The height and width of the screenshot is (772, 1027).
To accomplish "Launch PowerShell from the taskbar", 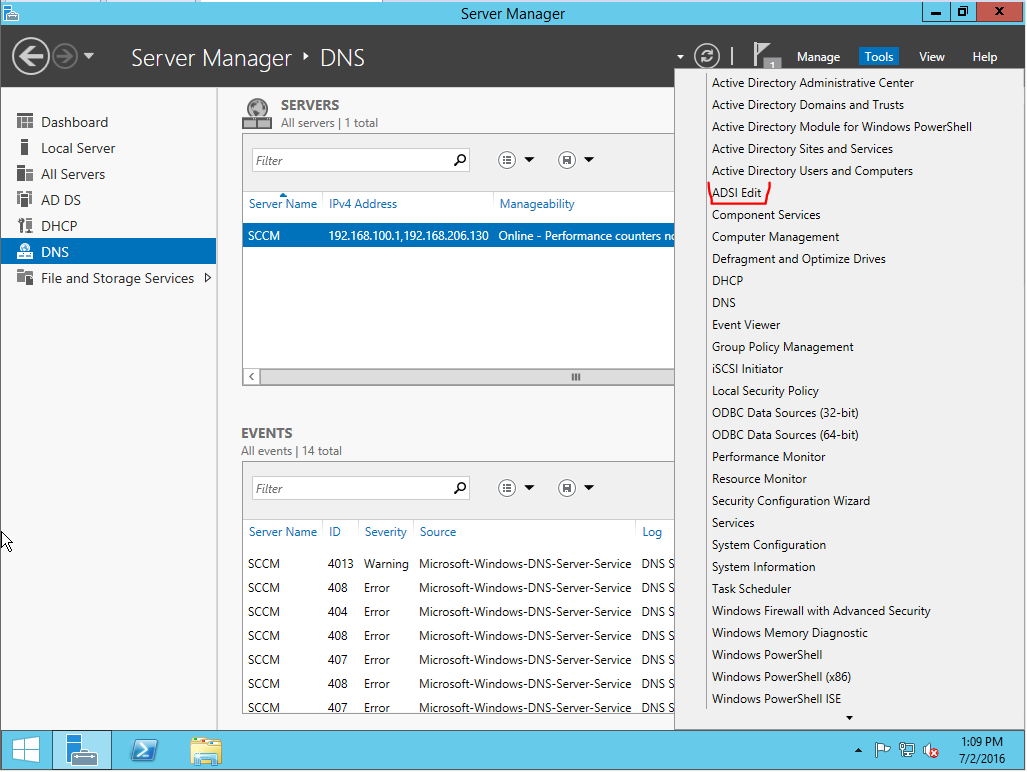I will (144, 750).
